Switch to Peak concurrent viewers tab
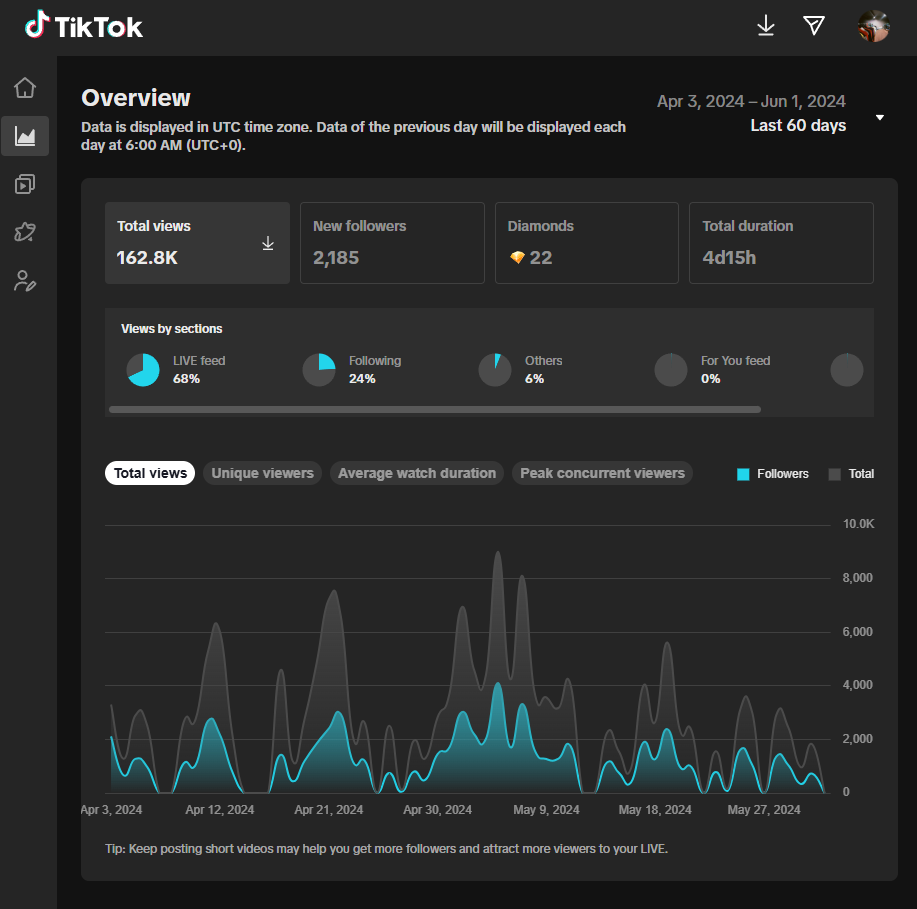Viewport: 917px width, 909px height. pyautogui.click(x=602, y=473)
